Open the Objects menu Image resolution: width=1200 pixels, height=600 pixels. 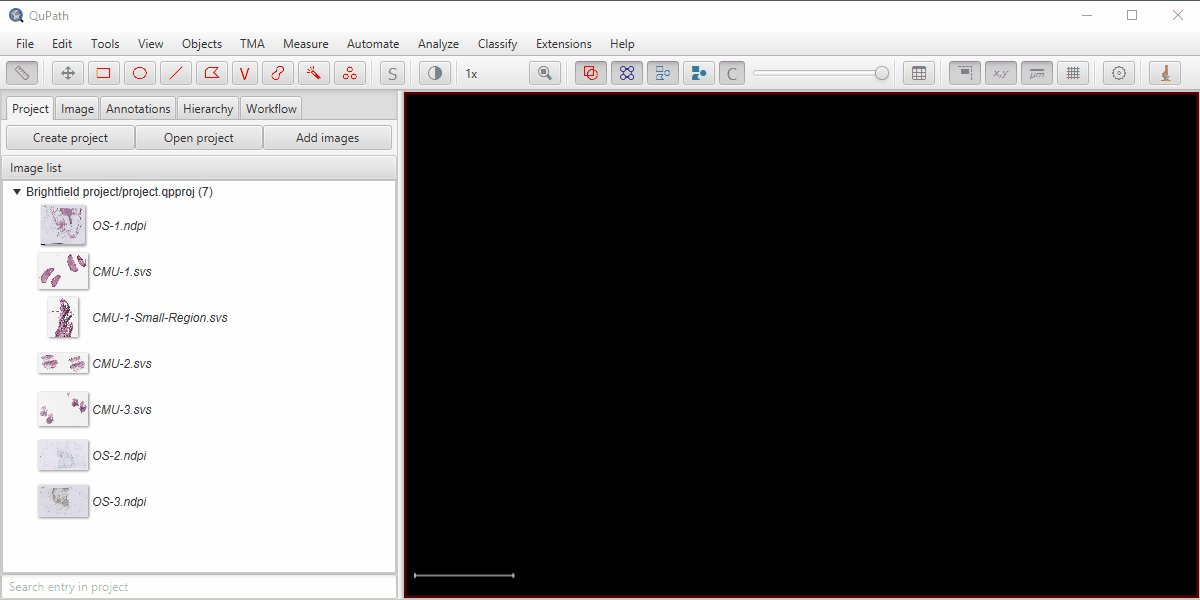tap(202, 44)
